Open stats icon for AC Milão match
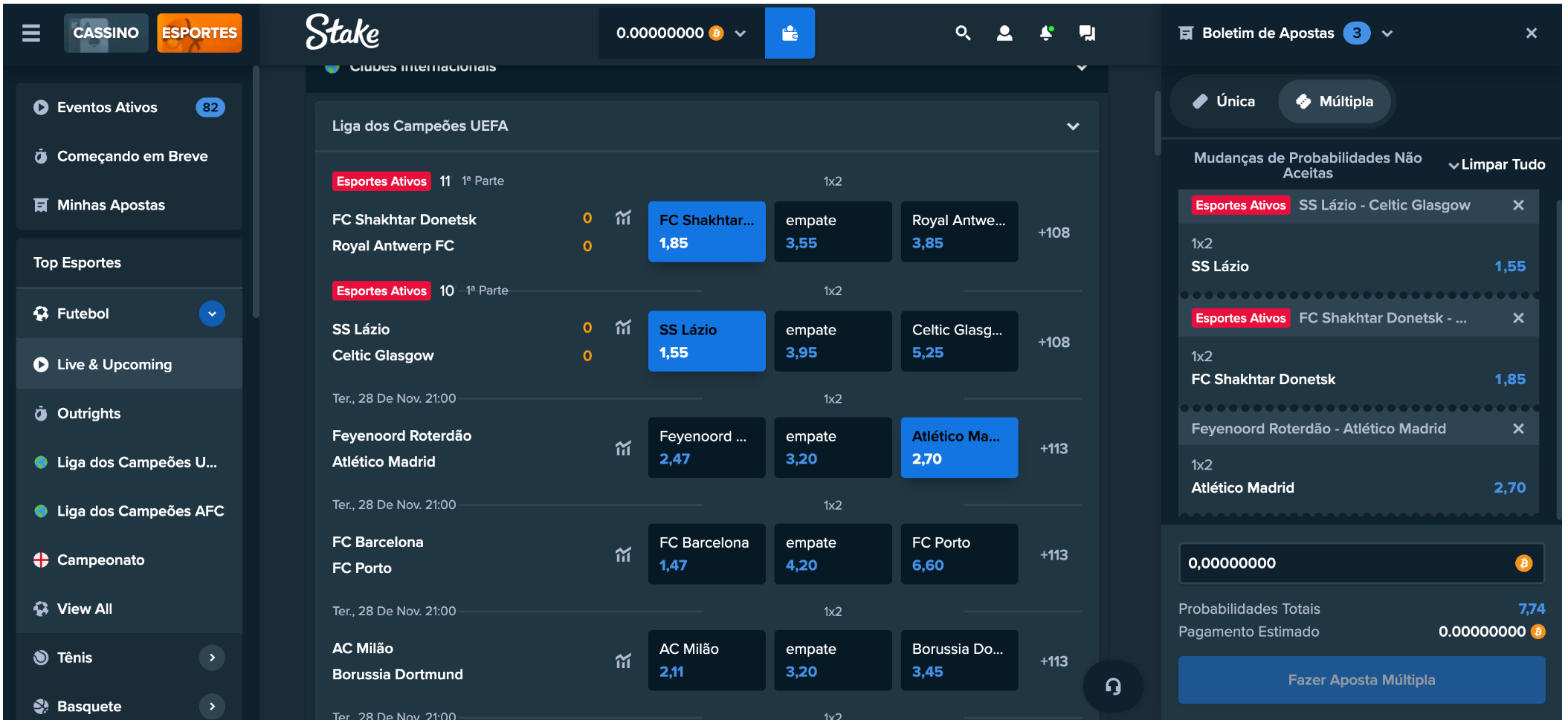Image resolution: width=1568 pixels, height=726 pixels. (x=623, y=661)
